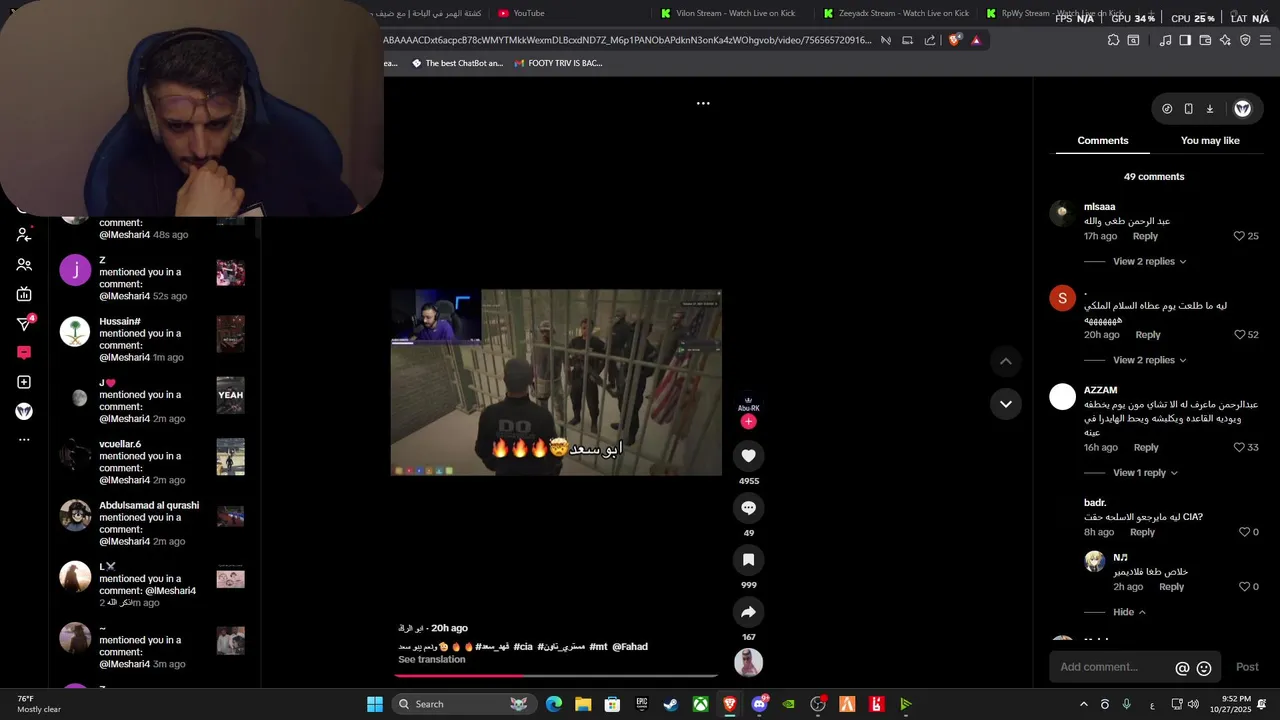Show hidden system tray icons chevron

pyautogui.click(x=1083, y=704)
